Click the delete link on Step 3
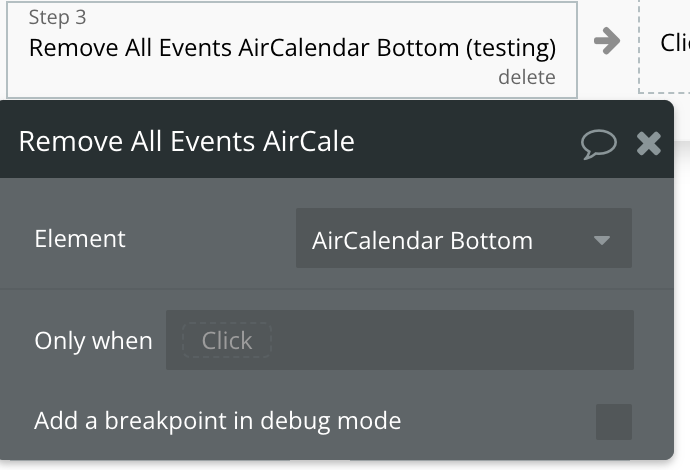The image size is (690, 470). pyautogui.click(x=527, y=77)
